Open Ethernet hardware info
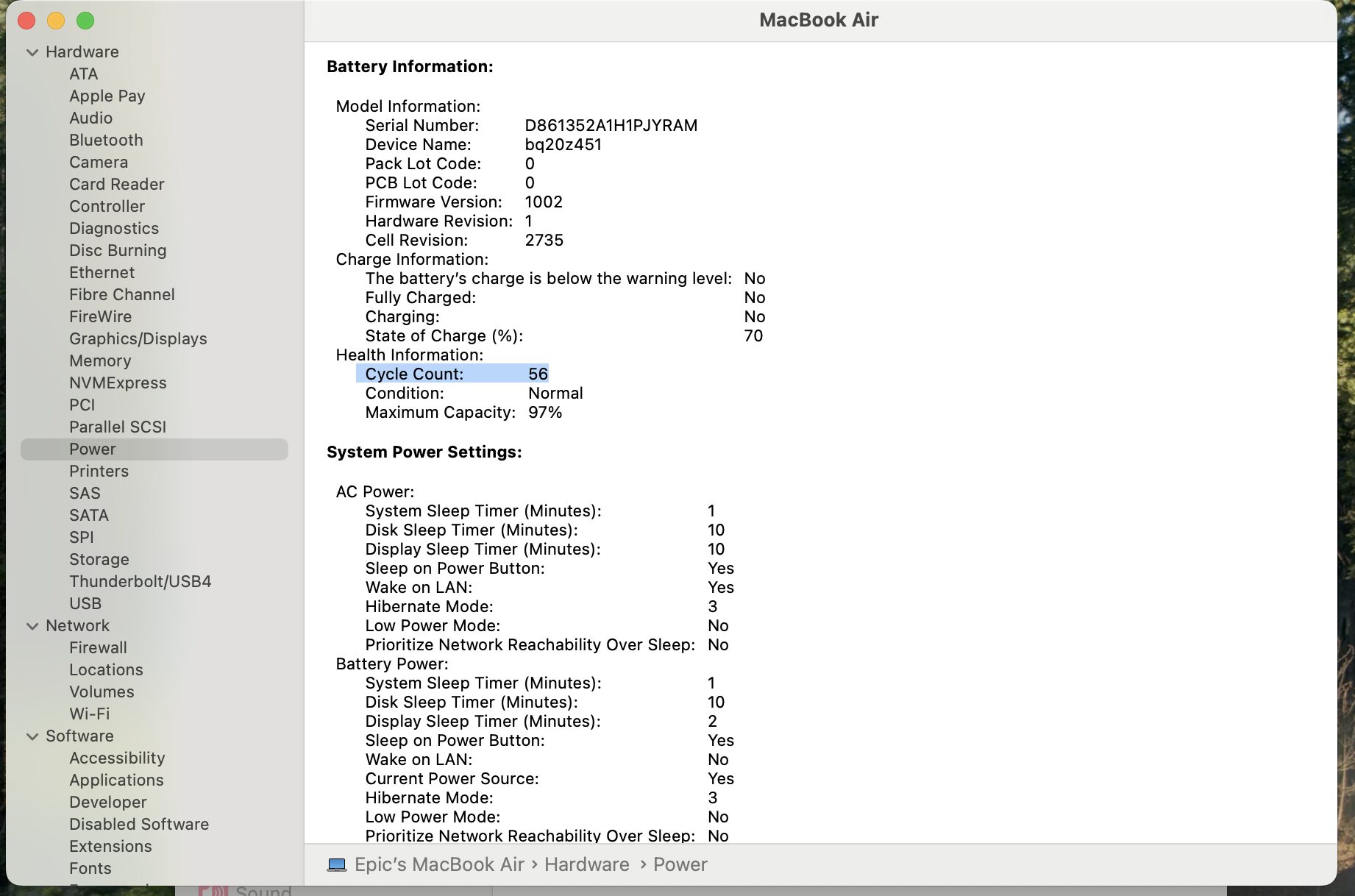Screen dimensions: 1355x896 pos(102,273)
